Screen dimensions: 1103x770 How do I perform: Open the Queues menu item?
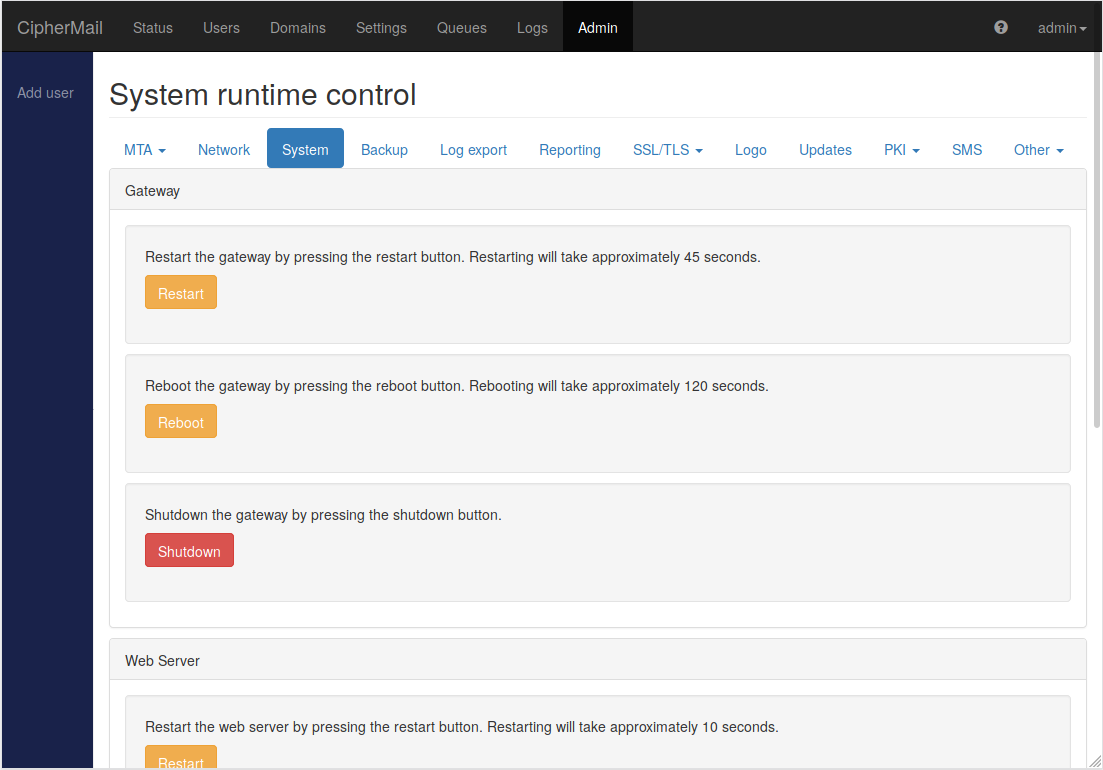[x=461, y=28]
